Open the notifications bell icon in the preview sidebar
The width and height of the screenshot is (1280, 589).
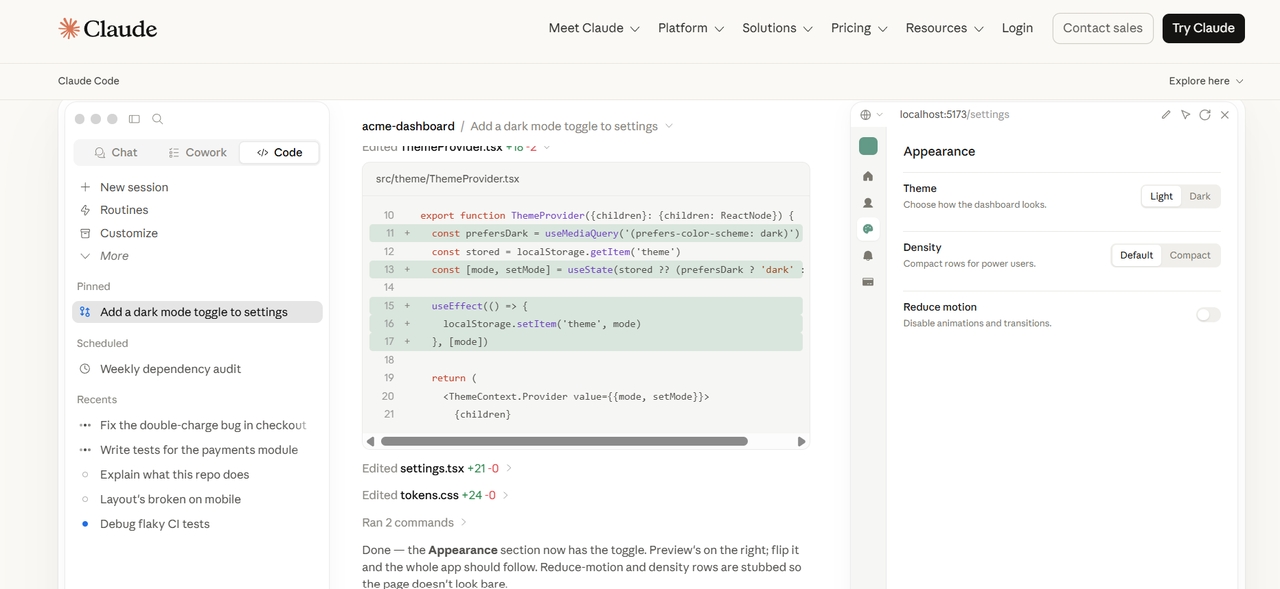point(868,255)
